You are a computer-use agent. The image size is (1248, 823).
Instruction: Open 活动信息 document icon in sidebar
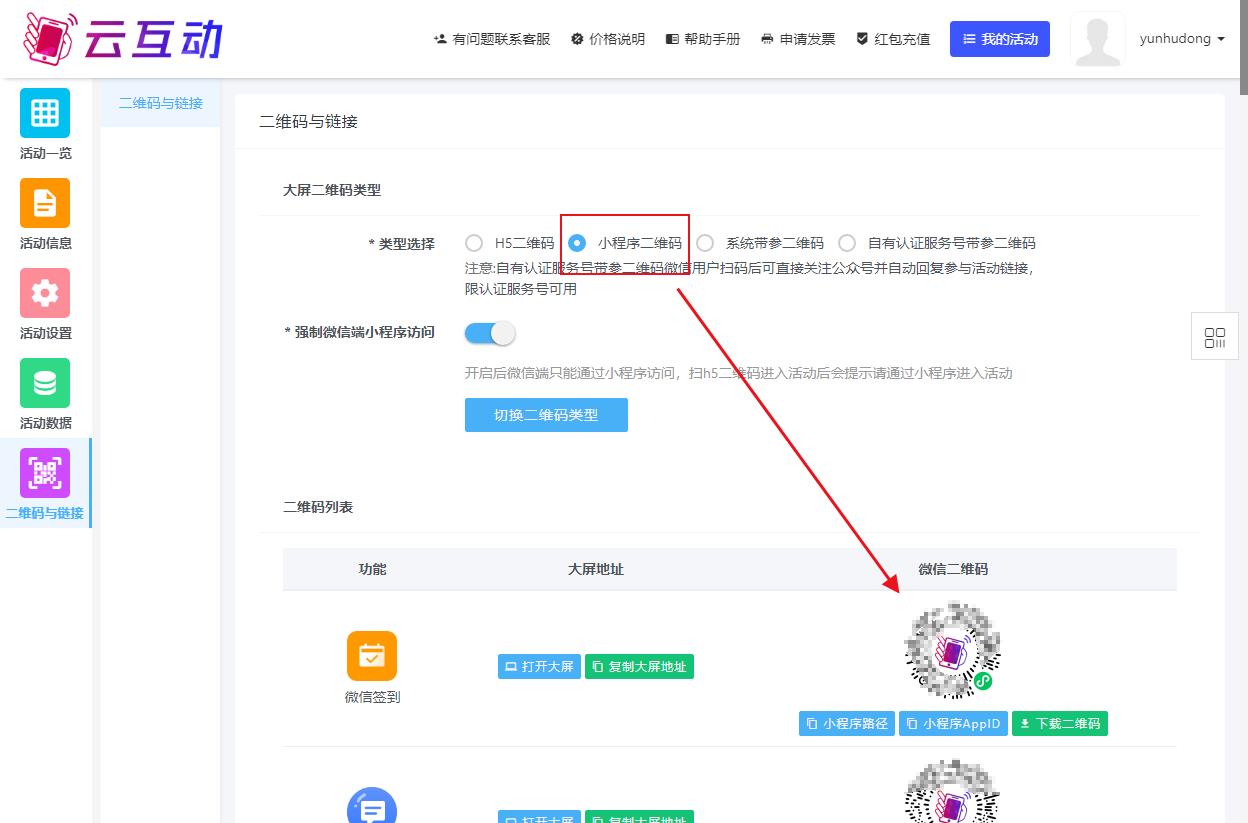(45, 203)
